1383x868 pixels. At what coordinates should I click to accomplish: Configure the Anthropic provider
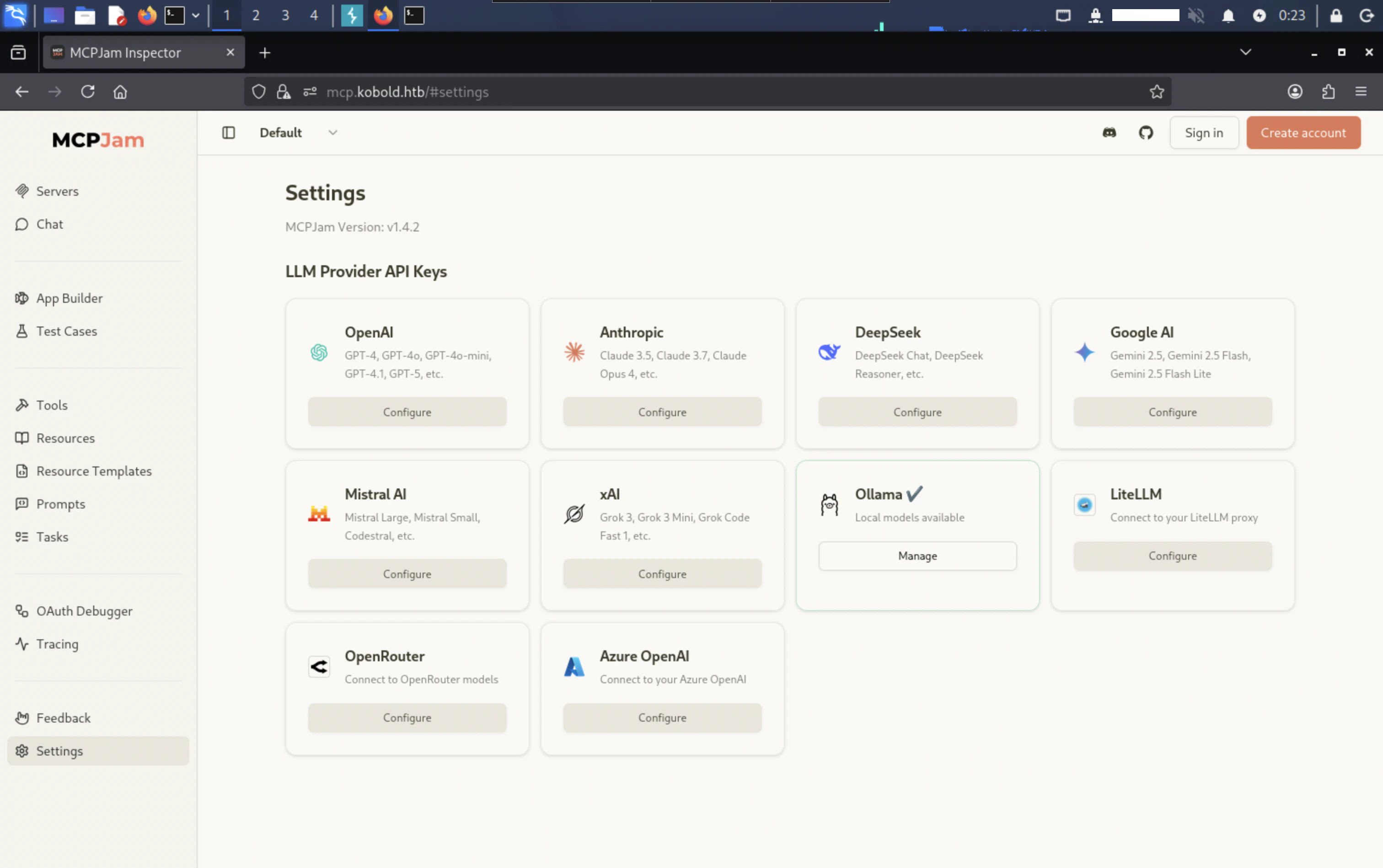click(662, 412)
